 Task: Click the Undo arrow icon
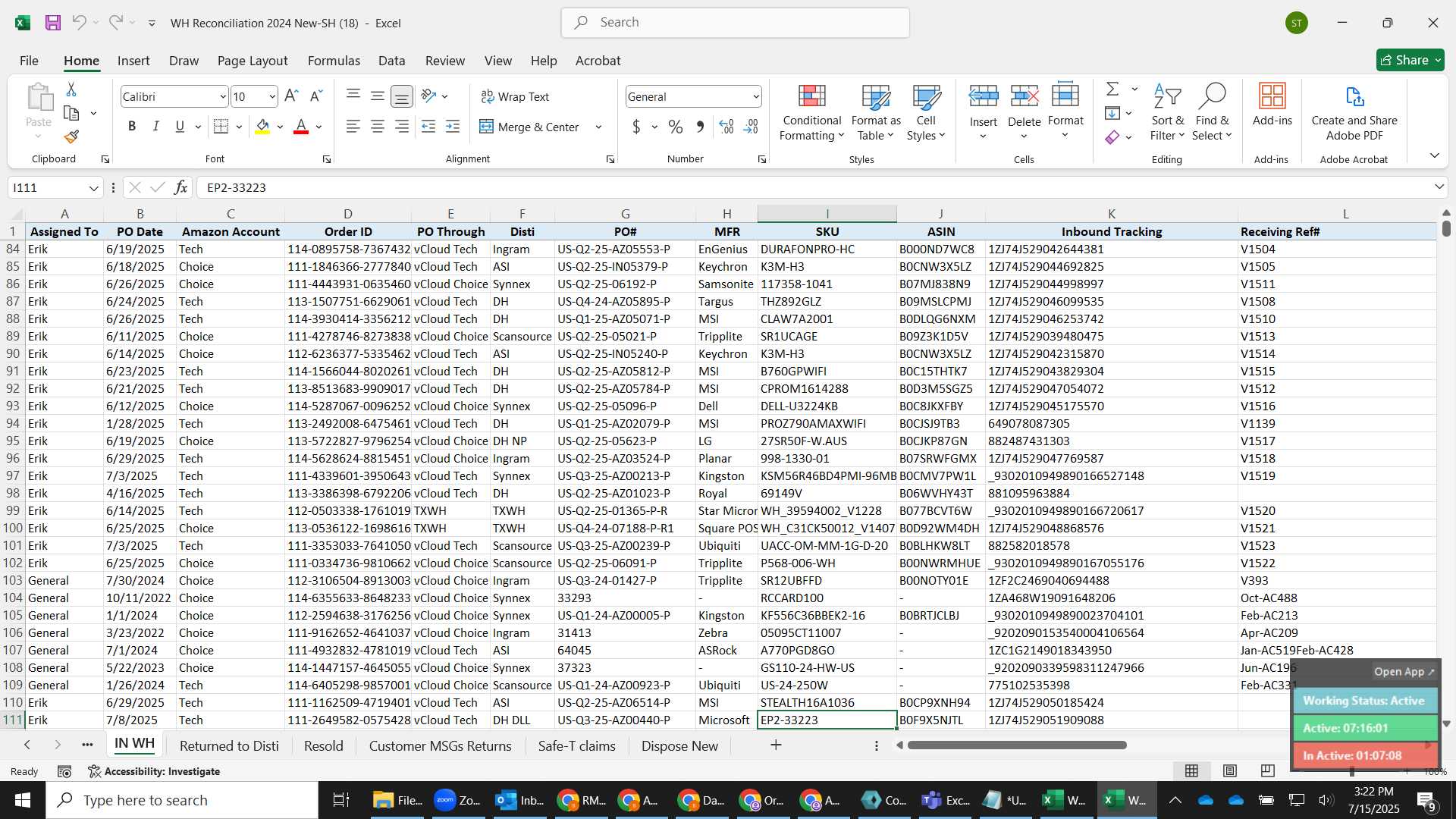coord(79,23)
